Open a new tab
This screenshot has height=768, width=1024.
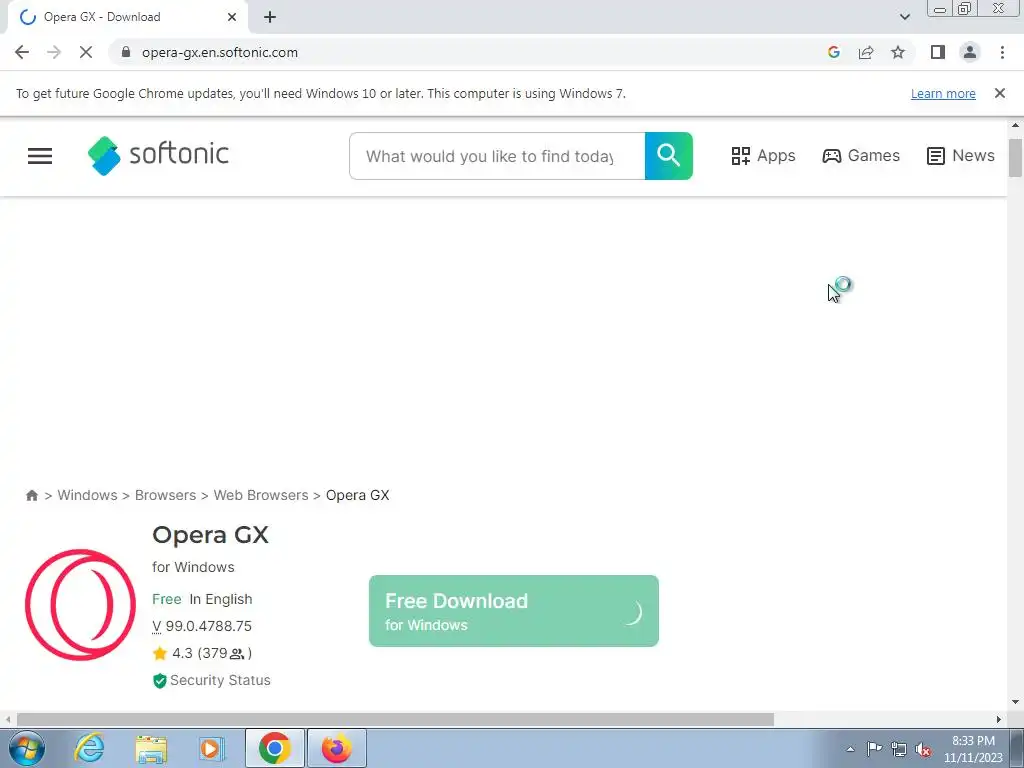(270, 17)
